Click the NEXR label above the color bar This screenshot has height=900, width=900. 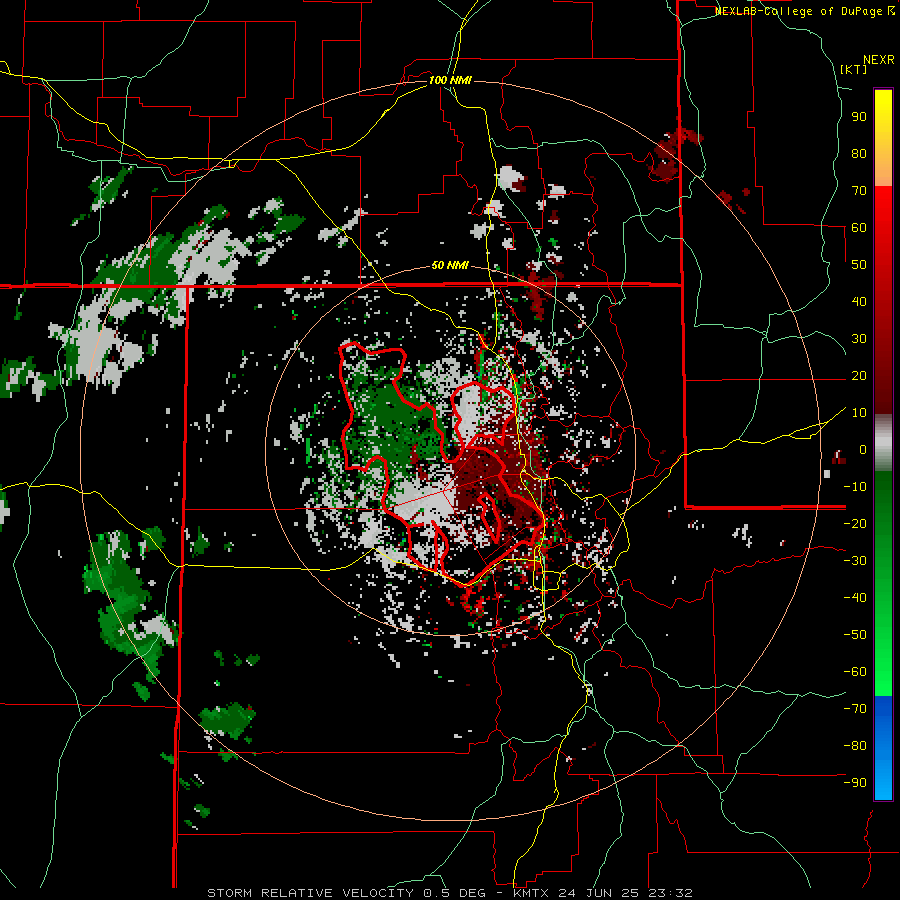879,60
